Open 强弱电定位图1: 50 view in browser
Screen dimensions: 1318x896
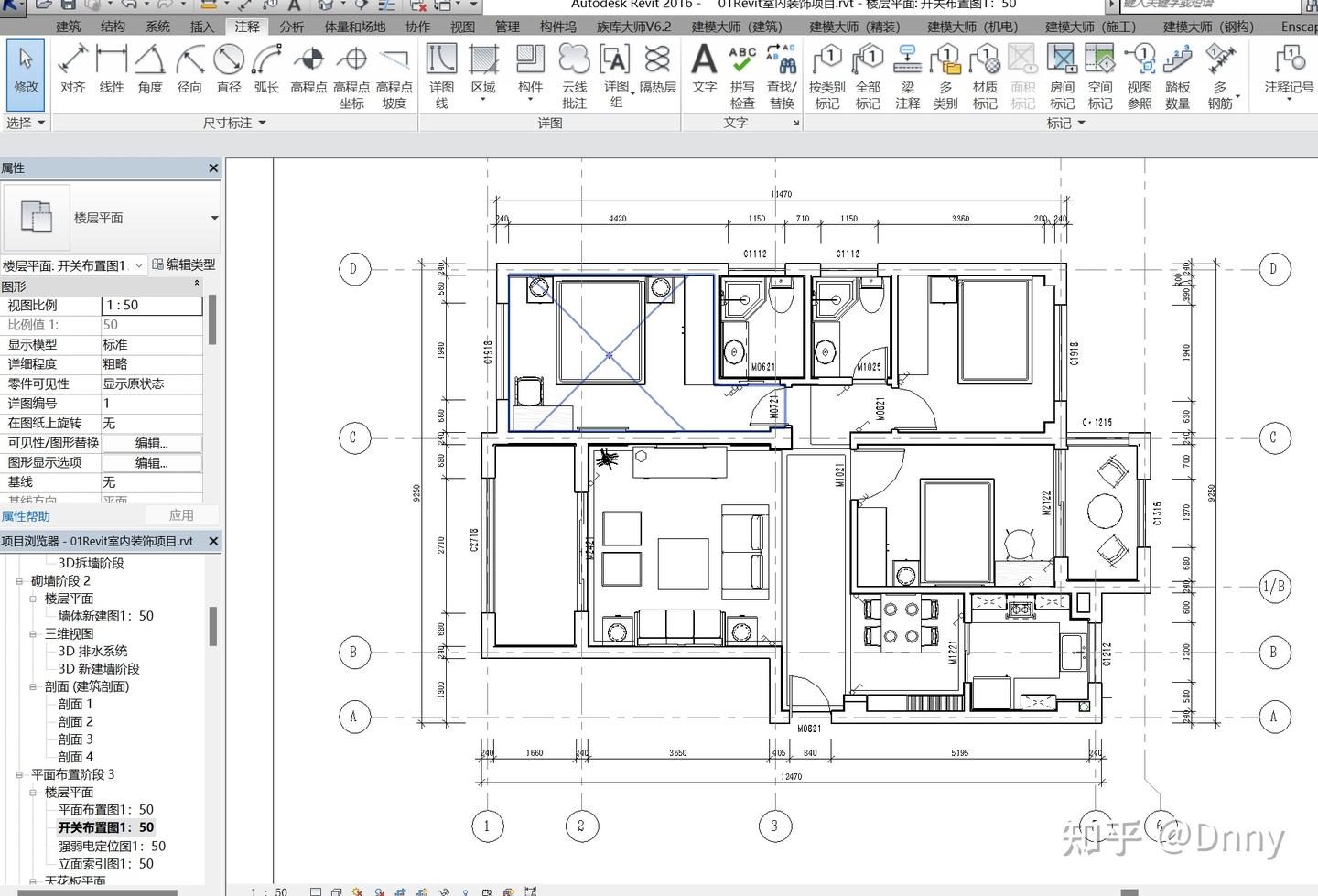(x=112, y=846)
